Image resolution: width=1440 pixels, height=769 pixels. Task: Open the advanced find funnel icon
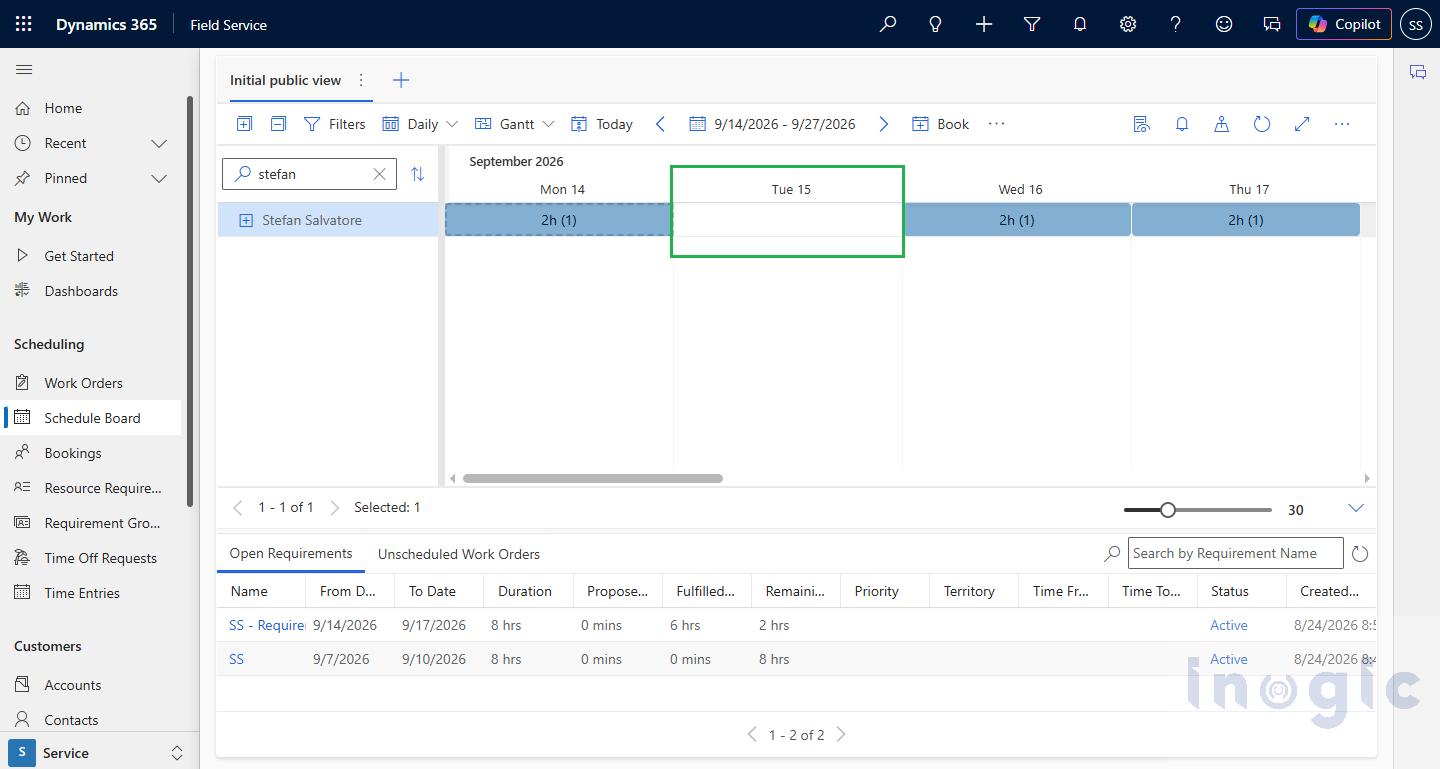(x=1032, y=24)
